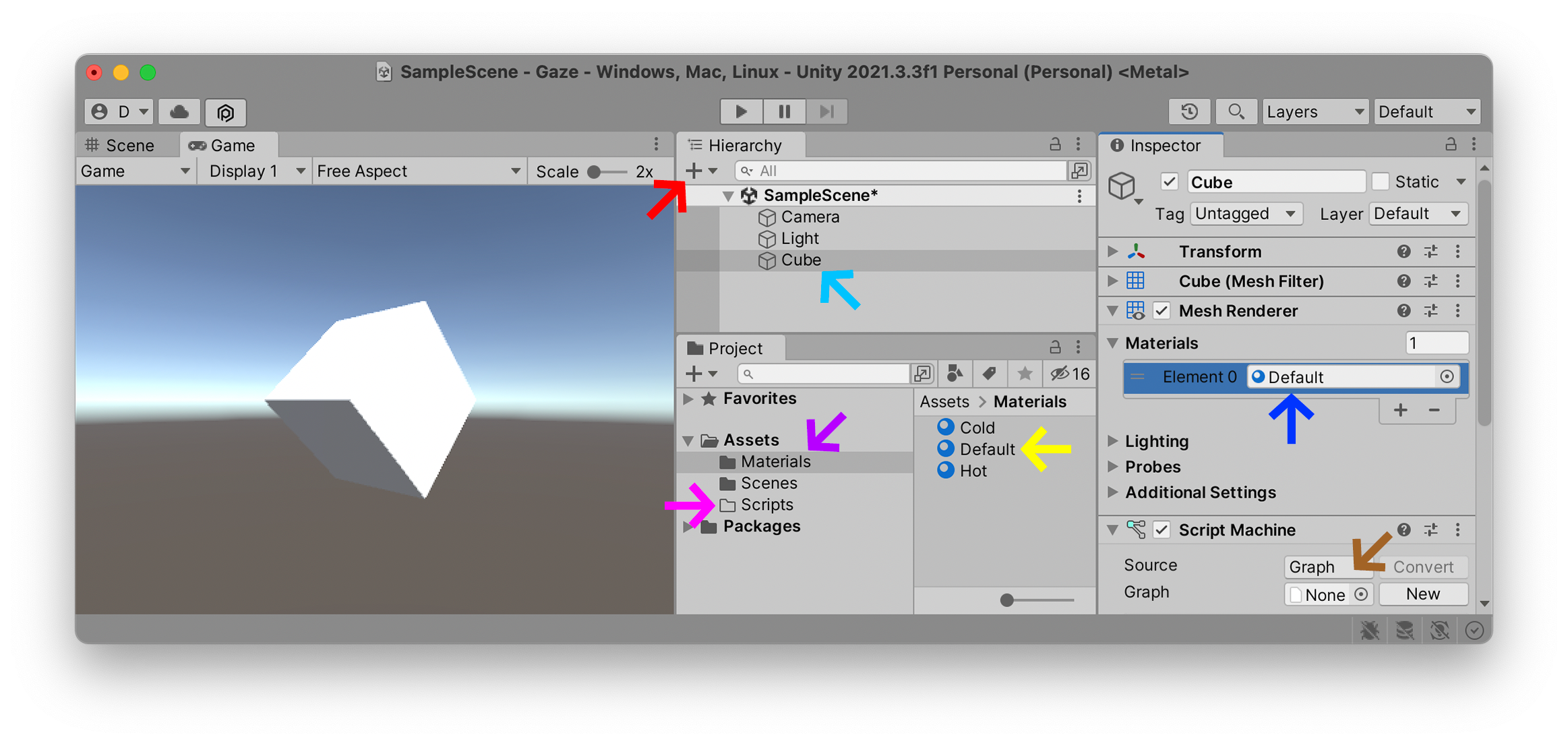Pause the game playback
The image size is (1568, 746).
point(784,111)
